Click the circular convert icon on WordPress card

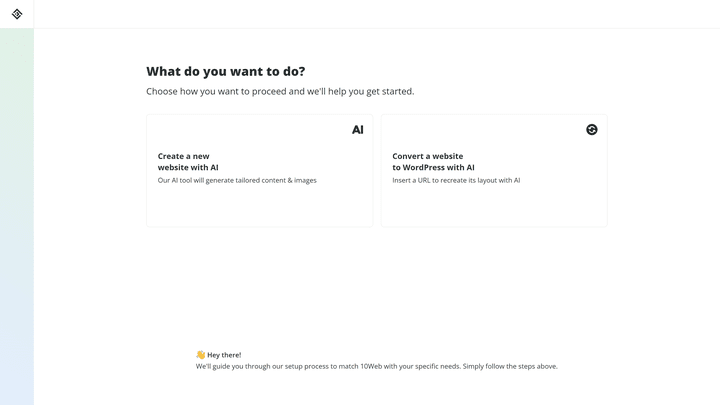pos(592,130)
